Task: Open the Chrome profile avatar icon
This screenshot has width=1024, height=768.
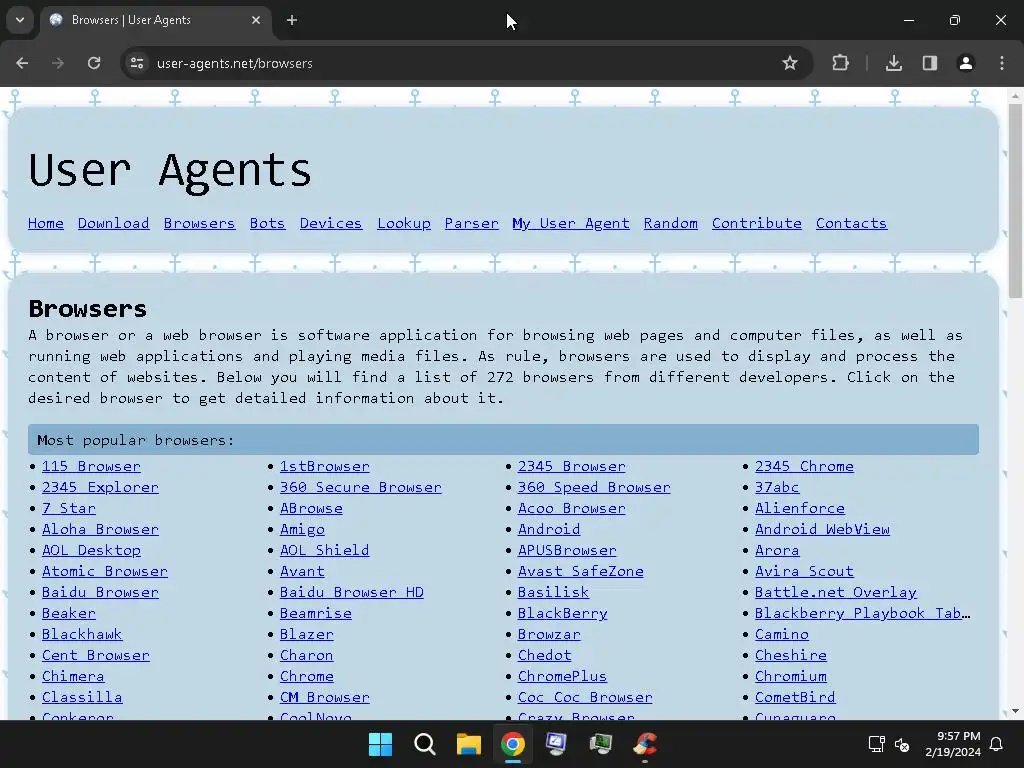Action: (966, 63)
